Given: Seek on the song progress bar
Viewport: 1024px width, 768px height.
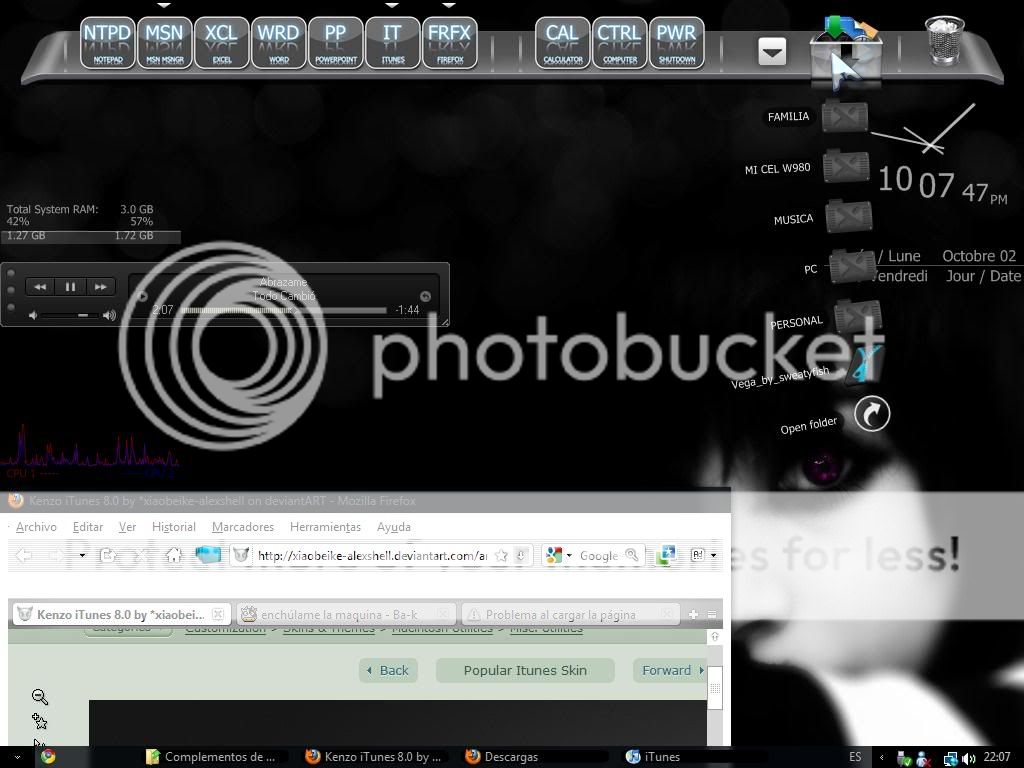Looking at the screenshot, I should pyautogui.click(x=283, y=310).
